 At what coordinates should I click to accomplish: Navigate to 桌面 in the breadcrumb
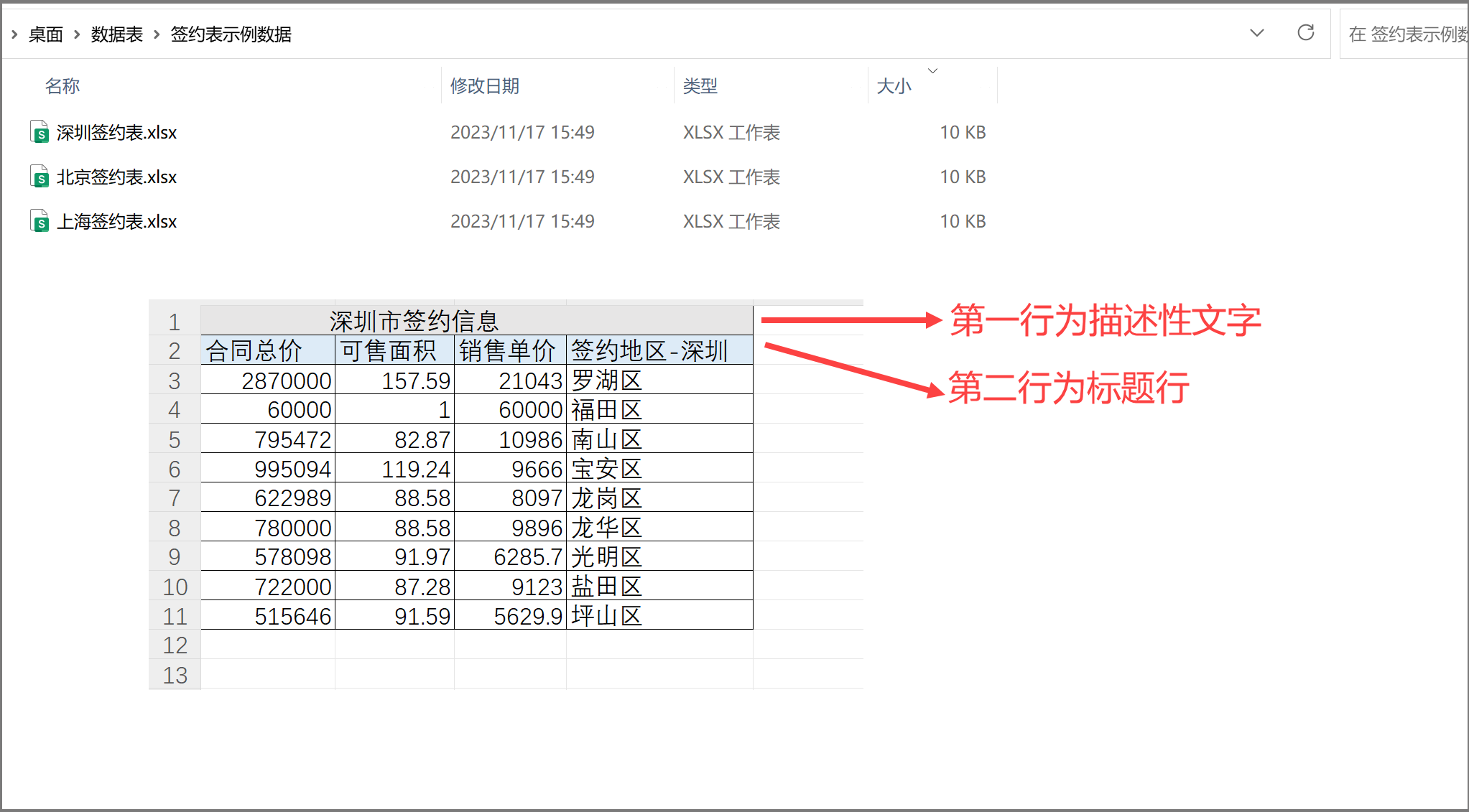pos(46,34)
